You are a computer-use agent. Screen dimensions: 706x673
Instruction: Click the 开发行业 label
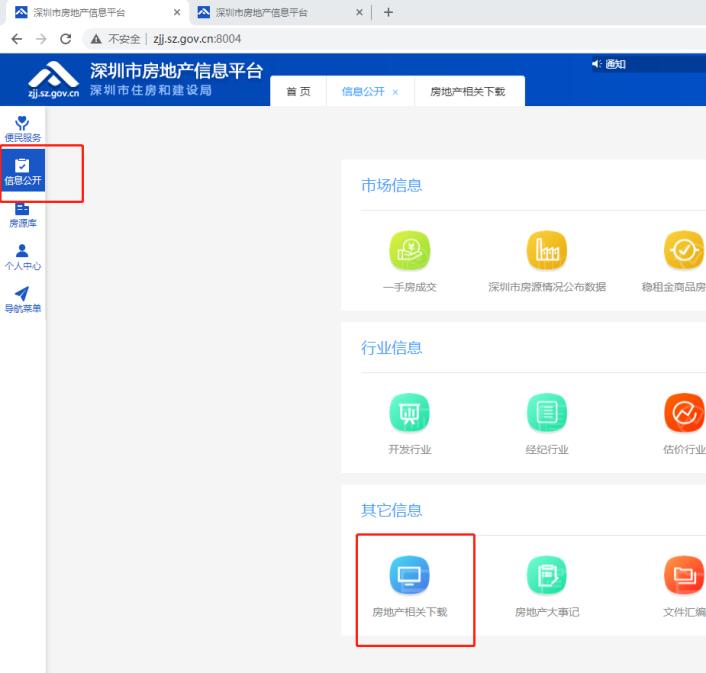point(410,449)
